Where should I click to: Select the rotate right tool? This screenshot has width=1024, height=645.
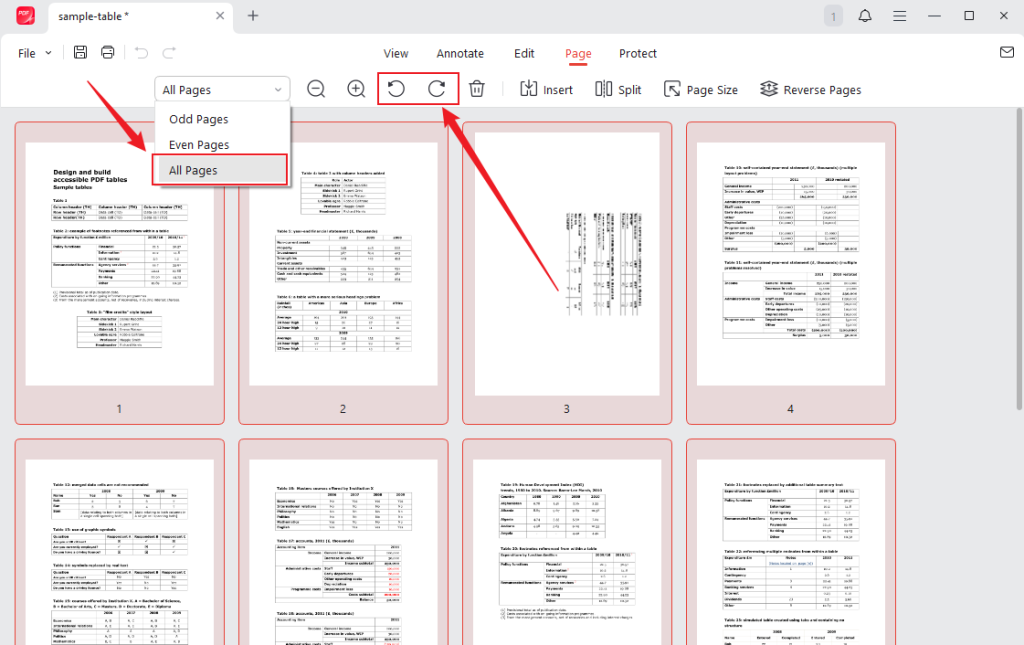click(440, 88)
